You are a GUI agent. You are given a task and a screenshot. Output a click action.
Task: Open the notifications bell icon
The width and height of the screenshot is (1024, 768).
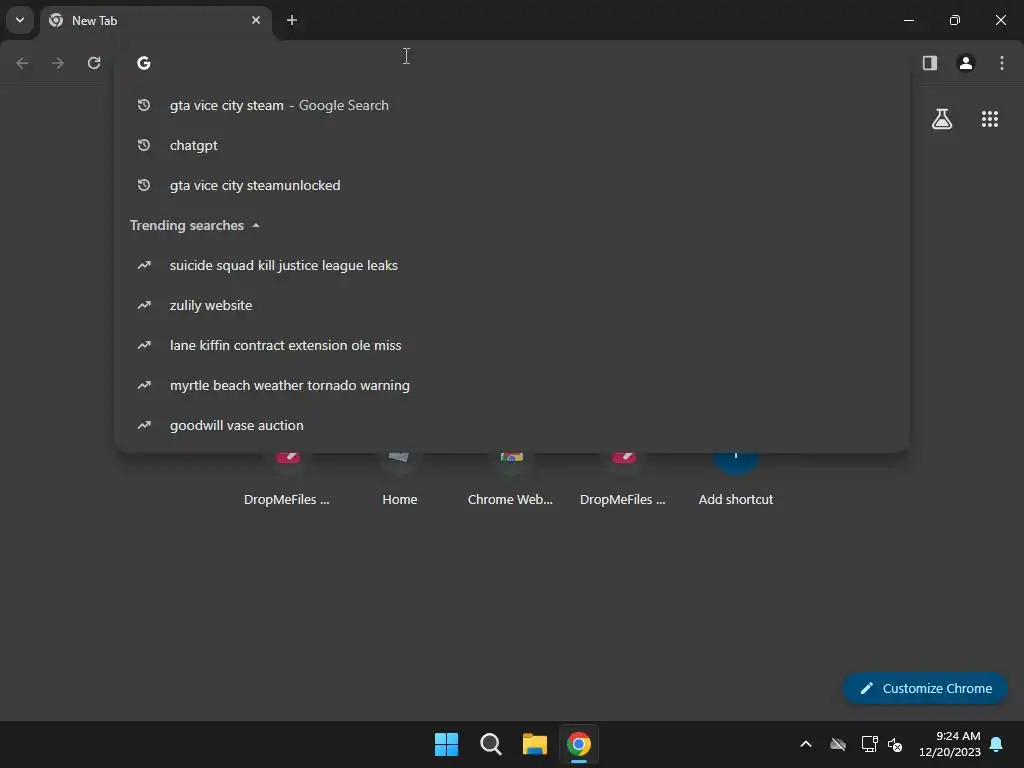coord(997,744)
